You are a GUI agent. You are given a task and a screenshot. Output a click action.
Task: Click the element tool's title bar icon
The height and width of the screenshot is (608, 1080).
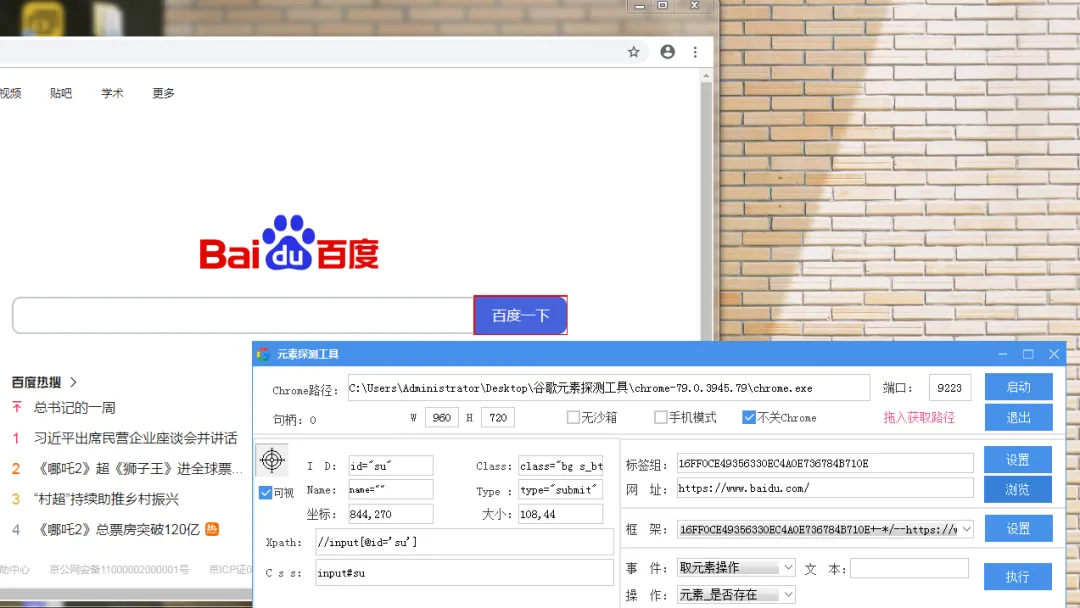coord(263,354)
